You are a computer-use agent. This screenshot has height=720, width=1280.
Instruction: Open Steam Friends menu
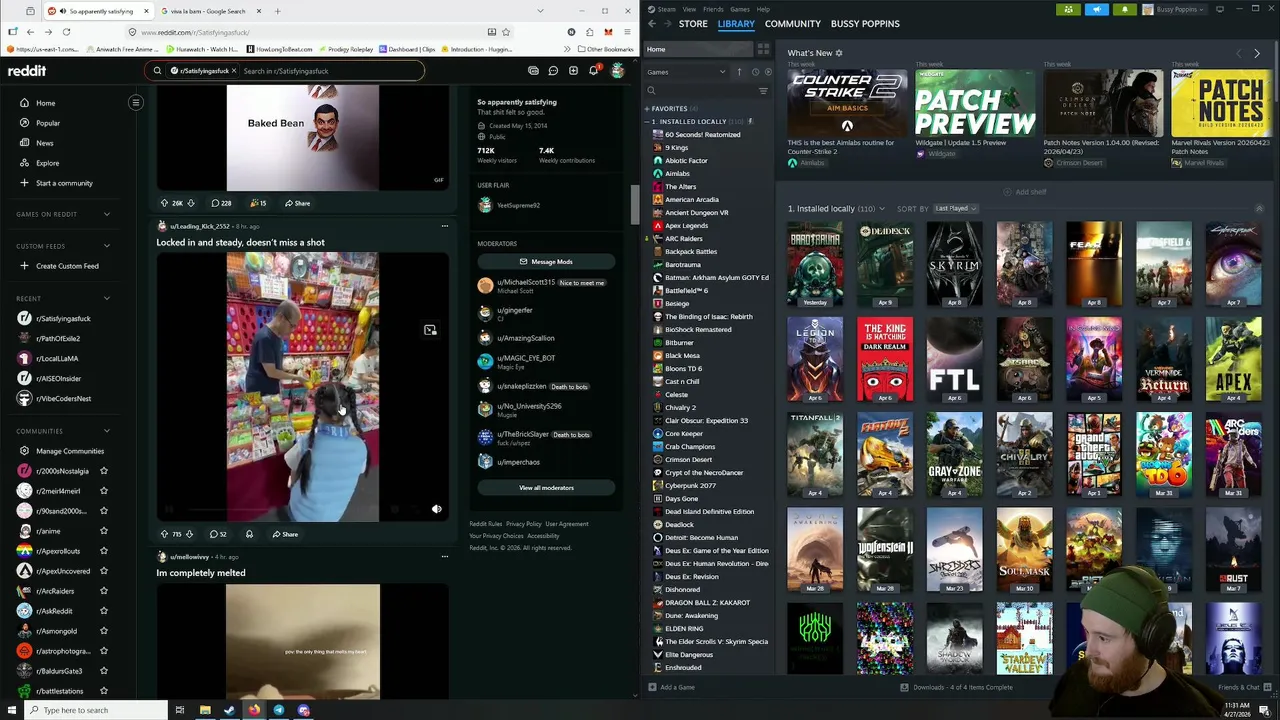coord(713,9)
